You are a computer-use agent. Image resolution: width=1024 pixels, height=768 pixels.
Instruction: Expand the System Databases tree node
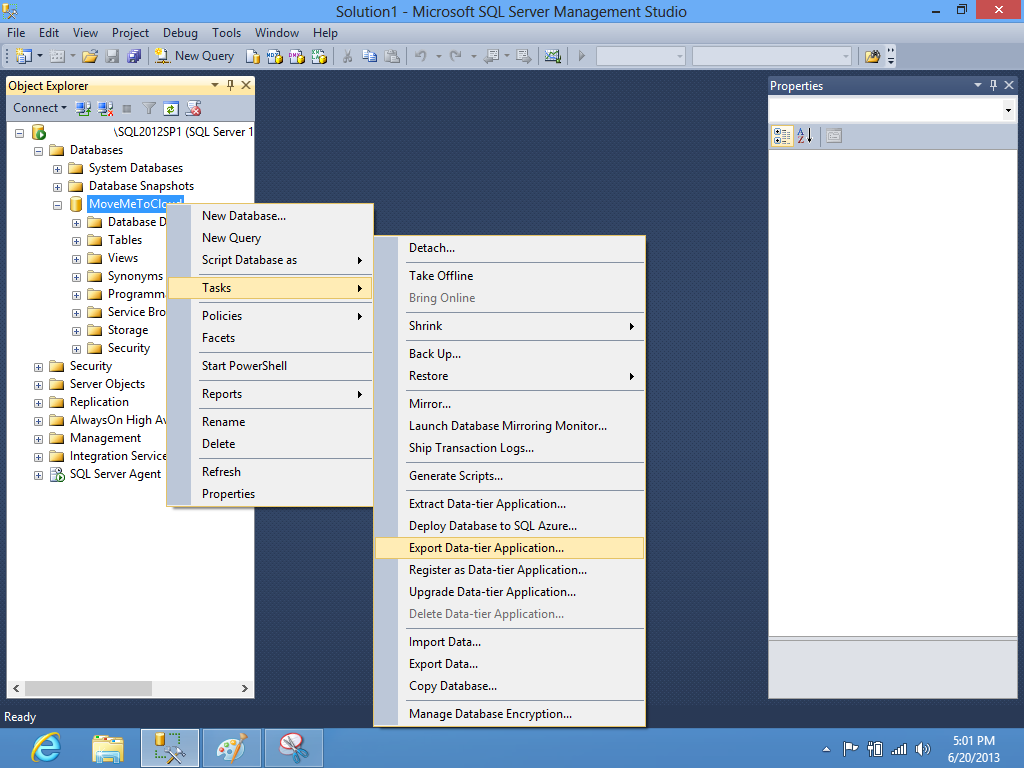coord(58,168)
